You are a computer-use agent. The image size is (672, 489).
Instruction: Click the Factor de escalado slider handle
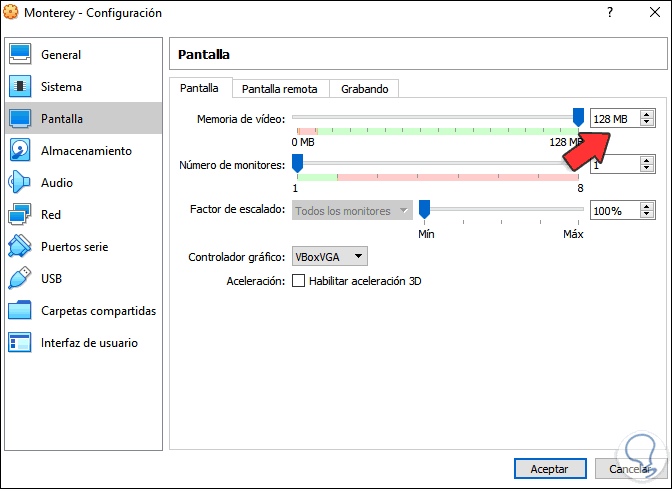(x=424, y=209)
